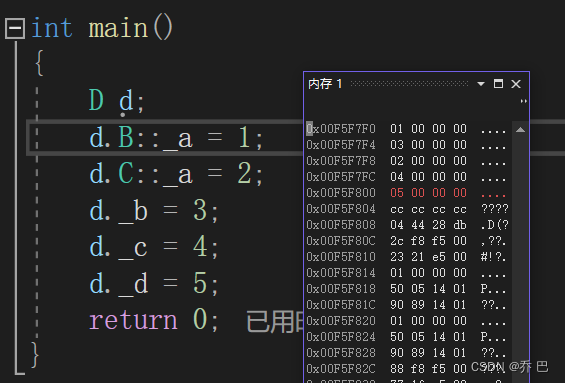Click memory address 0x00F5F80C

point(341,241)
